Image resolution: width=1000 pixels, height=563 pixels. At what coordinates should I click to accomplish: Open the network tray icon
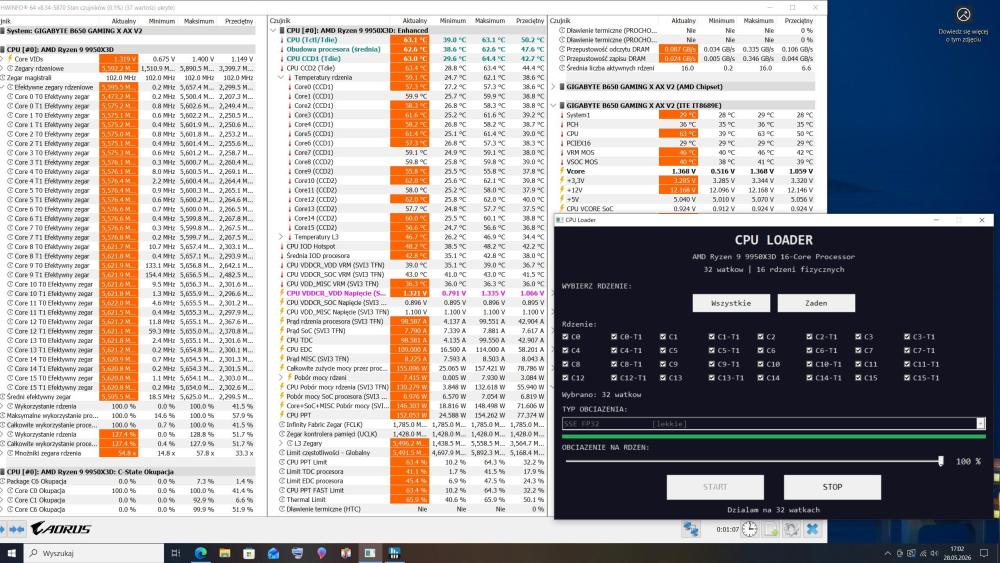pyautogui.click(x=923, y=553)
